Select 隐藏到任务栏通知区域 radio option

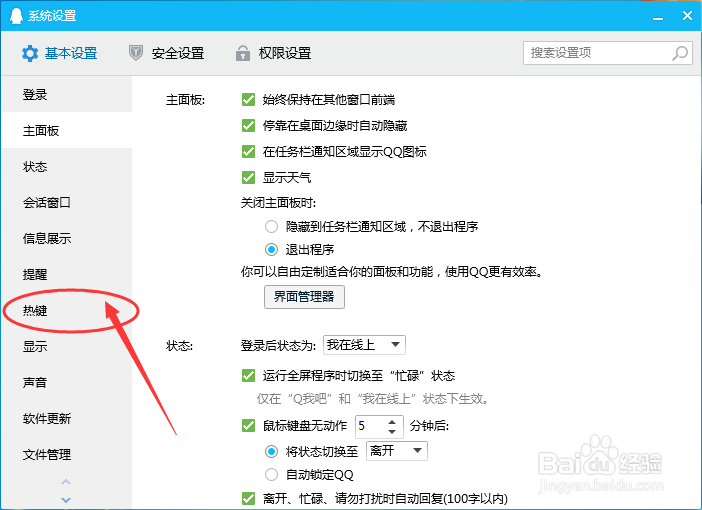271,227
